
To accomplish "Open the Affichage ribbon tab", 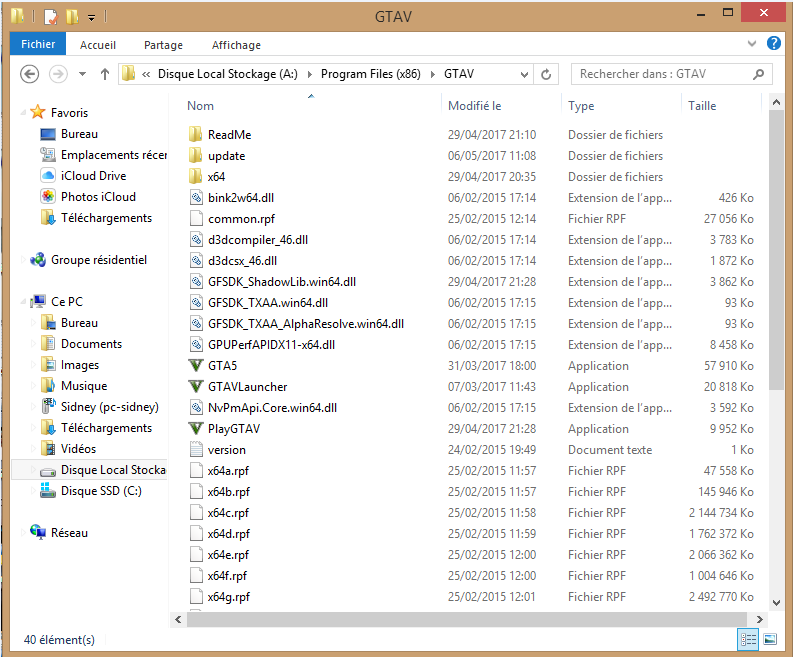I will click(236, 45).
